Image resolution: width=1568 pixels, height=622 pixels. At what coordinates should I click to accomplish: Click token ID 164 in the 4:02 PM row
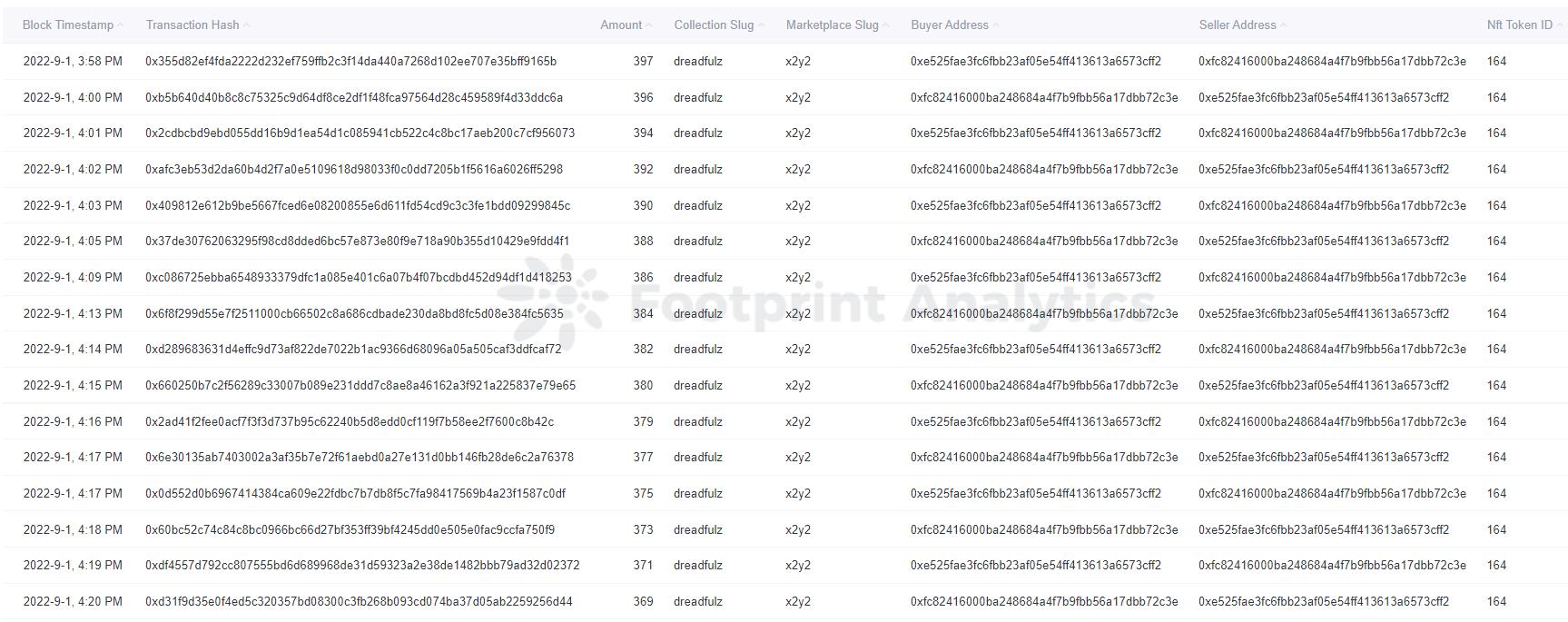[1496, 170]
